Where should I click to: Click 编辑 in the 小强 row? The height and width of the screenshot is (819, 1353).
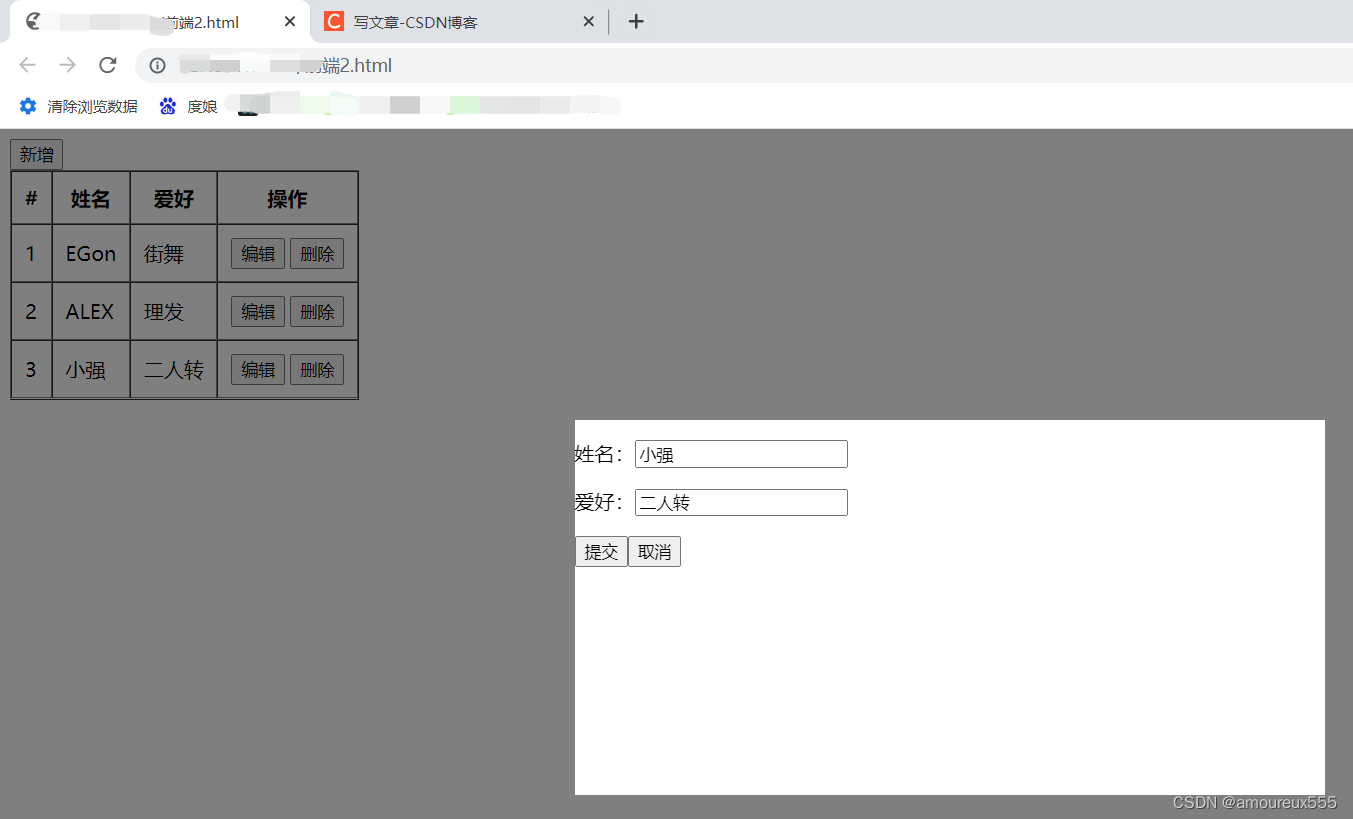(257, 369)
